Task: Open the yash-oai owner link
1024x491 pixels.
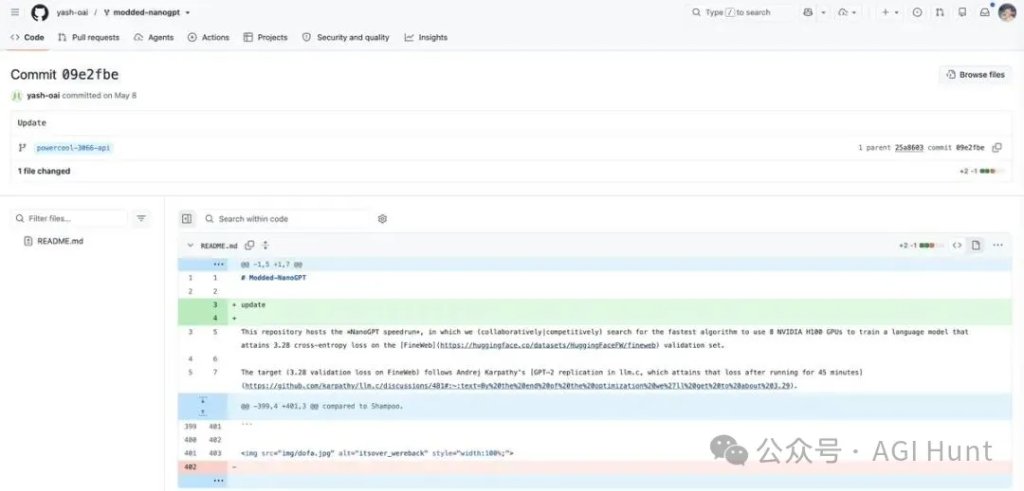Action: click(72, 12)
